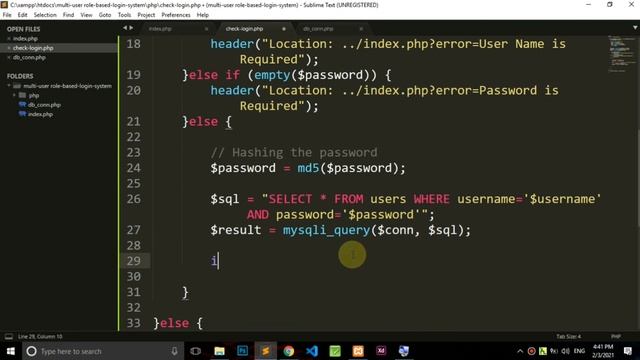Open Photoshop from taskbar

(x=242, y=351)
